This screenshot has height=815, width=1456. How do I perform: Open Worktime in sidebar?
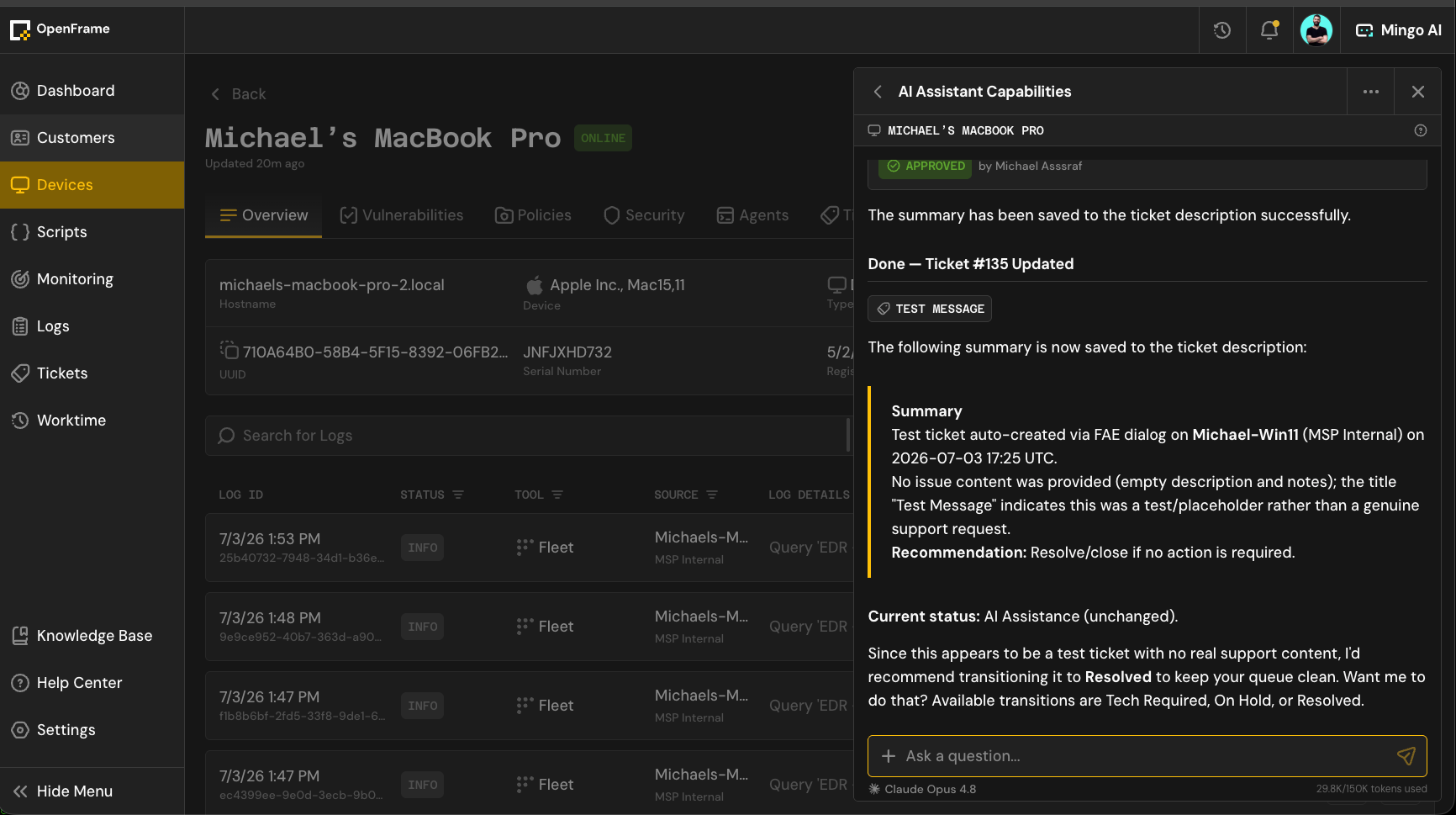(x=92, y=421)
